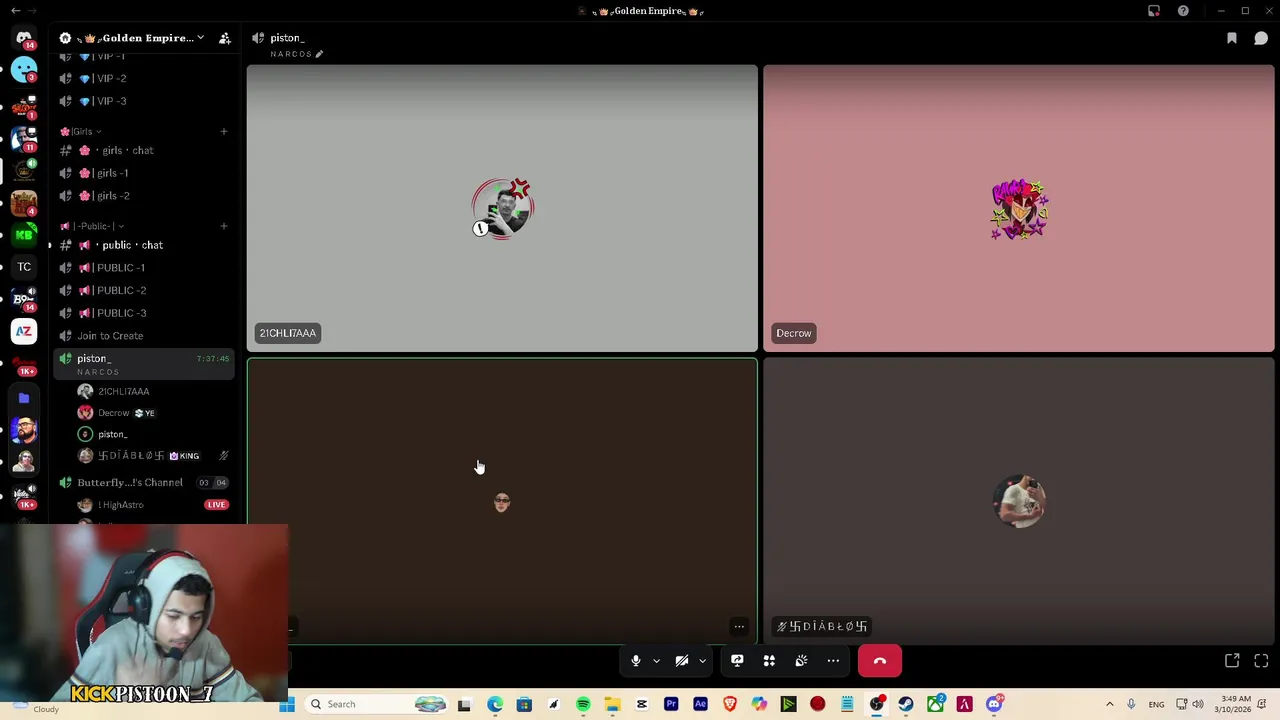Screen dimensions: 1280x720
Task: Enter full screen call view
Action: click(x=1261, y=661)
